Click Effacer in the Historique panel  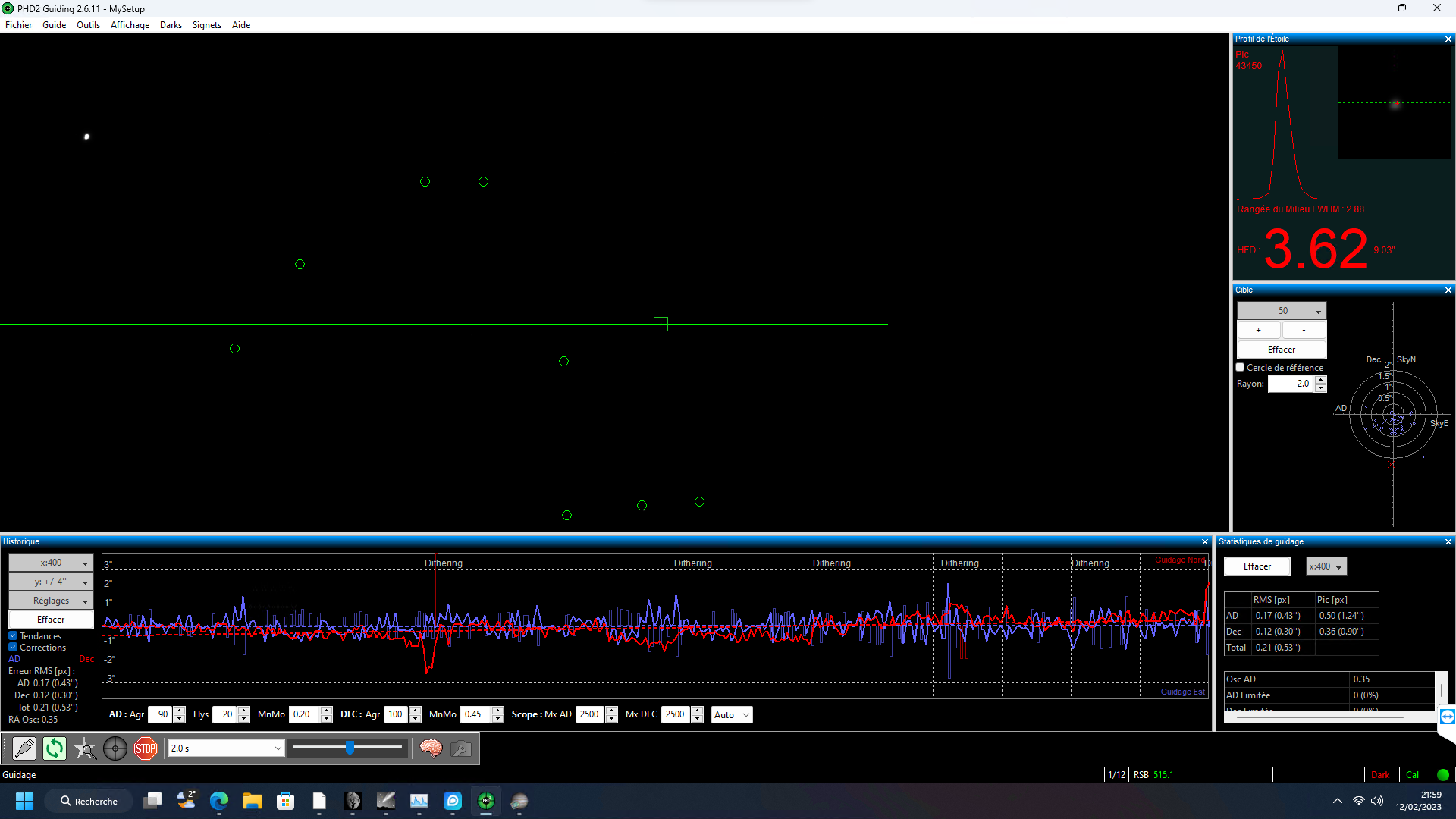pyautogui.click(x=51, y=620)
